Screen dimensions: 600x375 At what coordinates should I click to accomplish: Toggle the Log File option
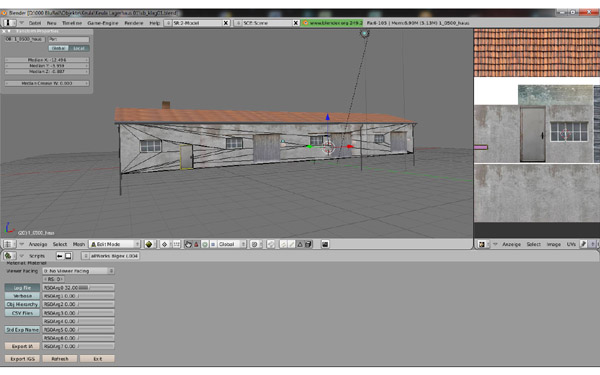point(22,288)
